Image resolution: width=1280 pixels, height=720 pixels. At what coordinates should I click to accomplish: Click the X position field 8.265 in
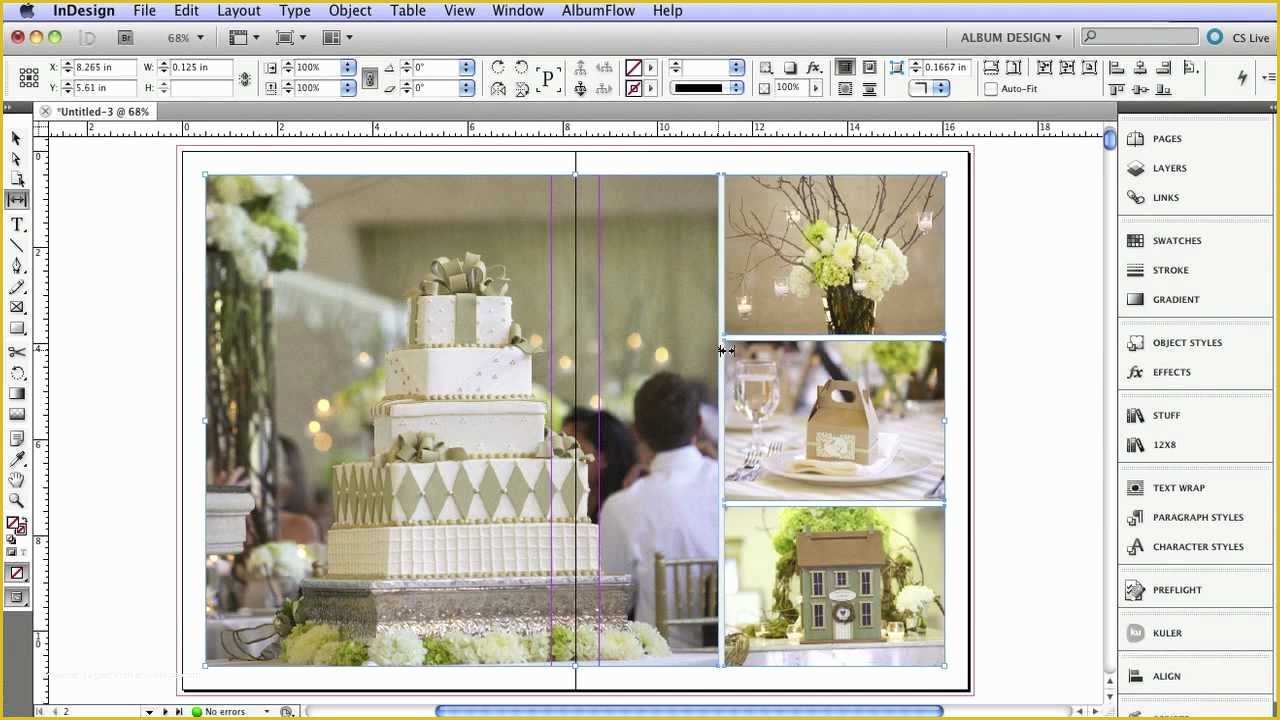point(103,67)
